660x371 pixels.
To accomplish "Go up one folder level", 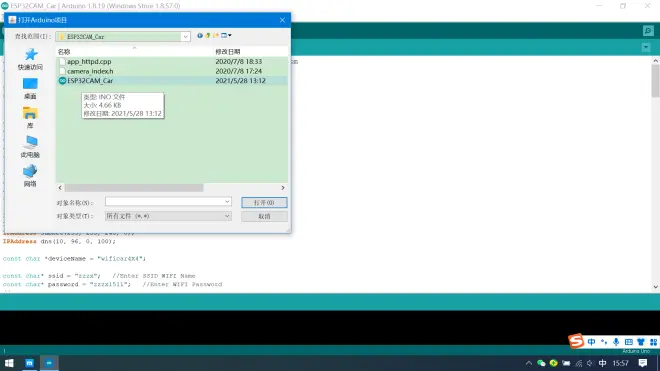I will pos(208,36).
